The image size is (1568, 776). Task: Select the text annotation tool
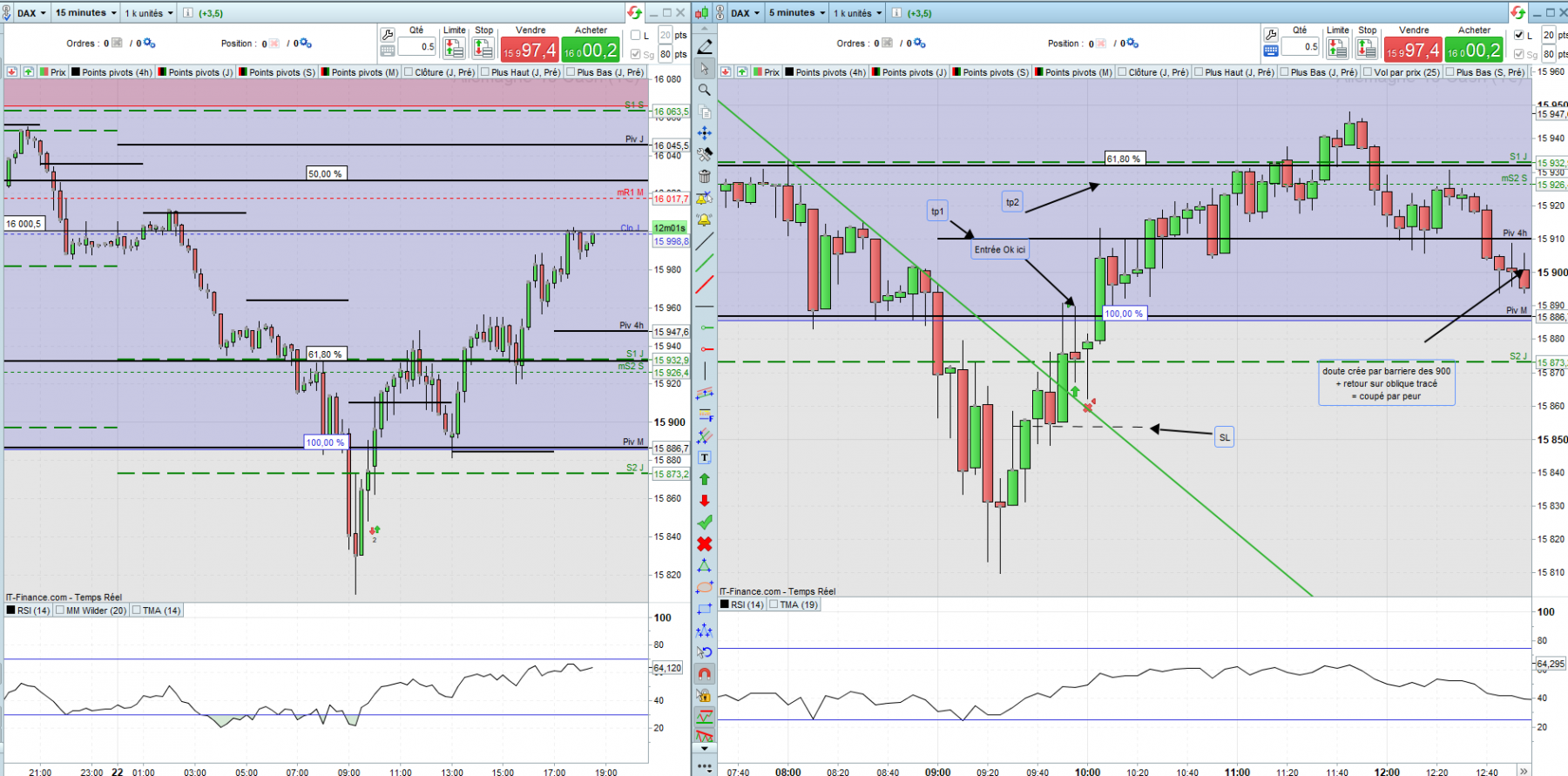[705, 457]
